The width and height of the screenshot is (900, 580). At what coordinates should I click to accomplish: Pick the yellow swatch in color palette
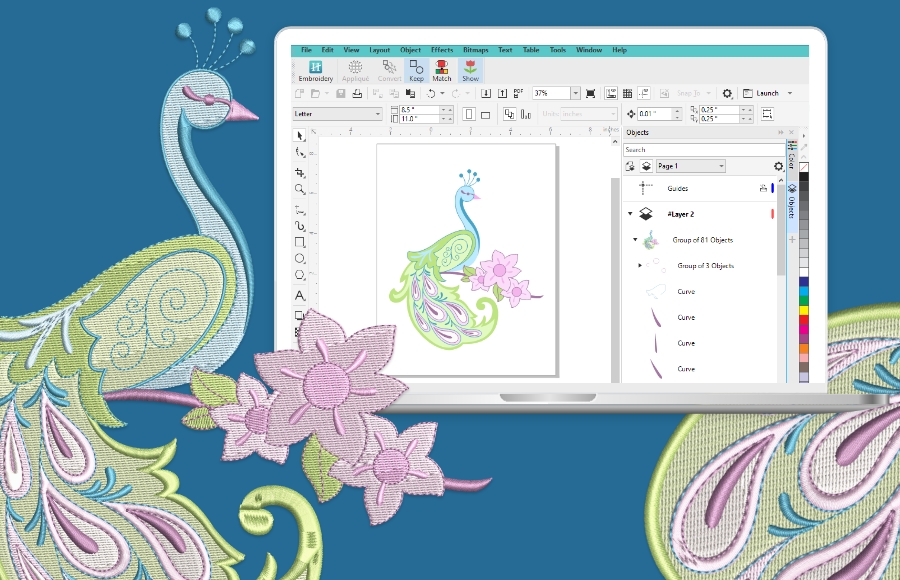point(804,310)
